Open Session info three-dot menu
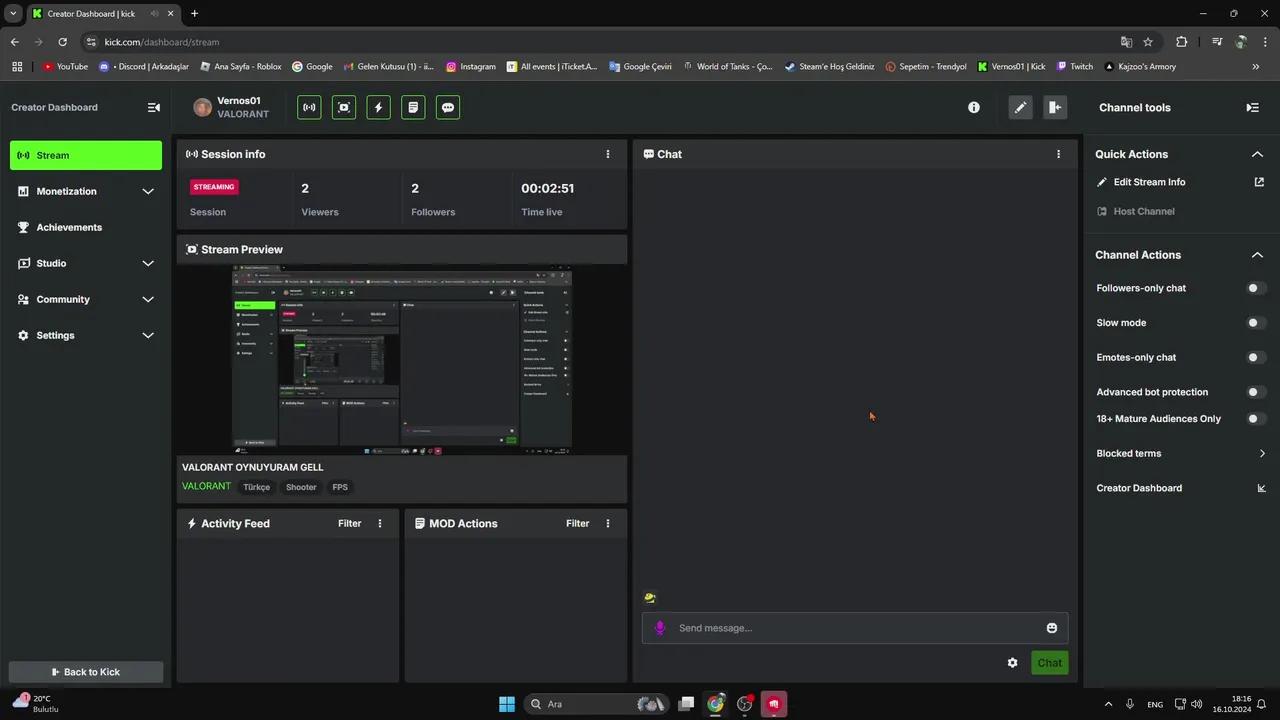Viewport: 1280px width, 720px height. coord(608,154)
